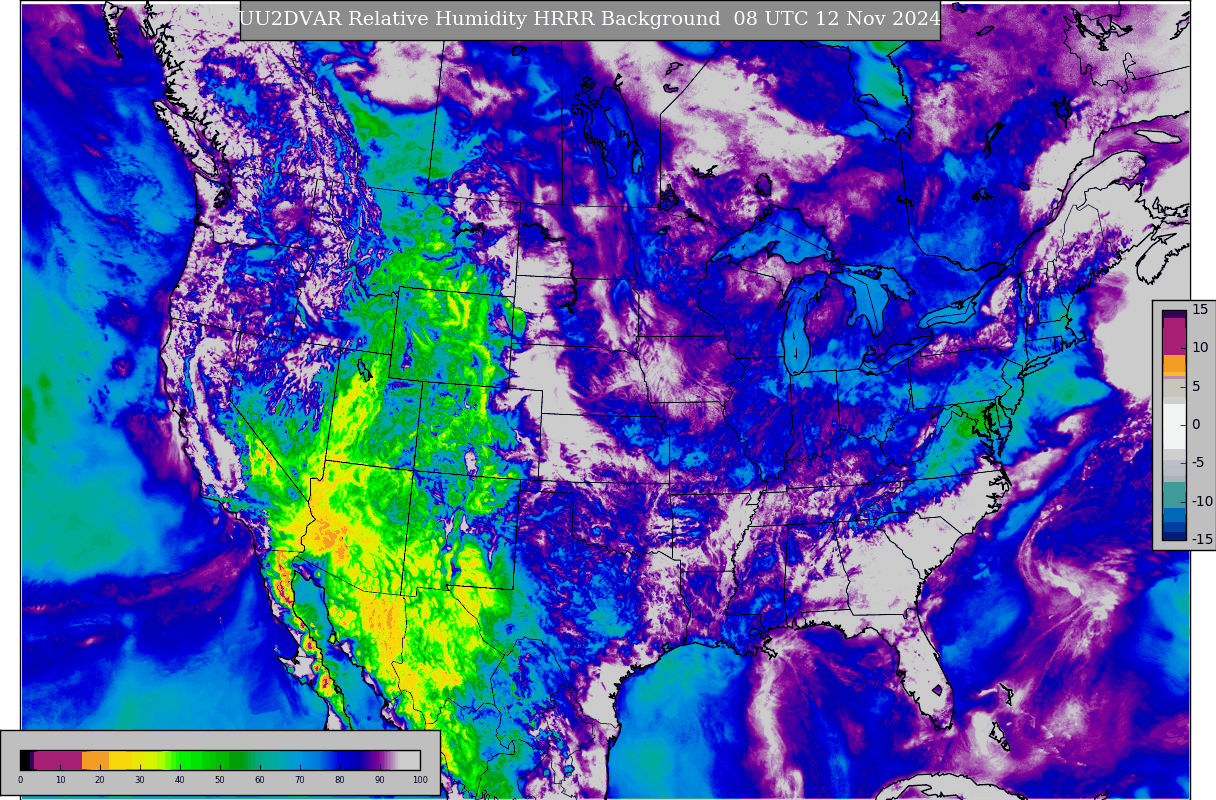Click the teal block of the vertical colorbar

(1174, 495)
